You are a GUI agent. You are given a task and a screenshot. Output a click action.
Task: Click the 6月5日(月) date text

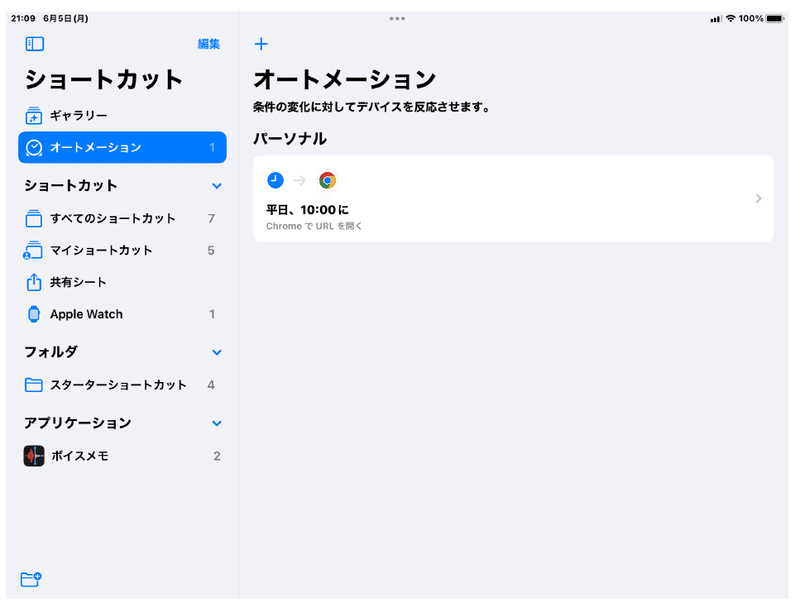[65, 19]
